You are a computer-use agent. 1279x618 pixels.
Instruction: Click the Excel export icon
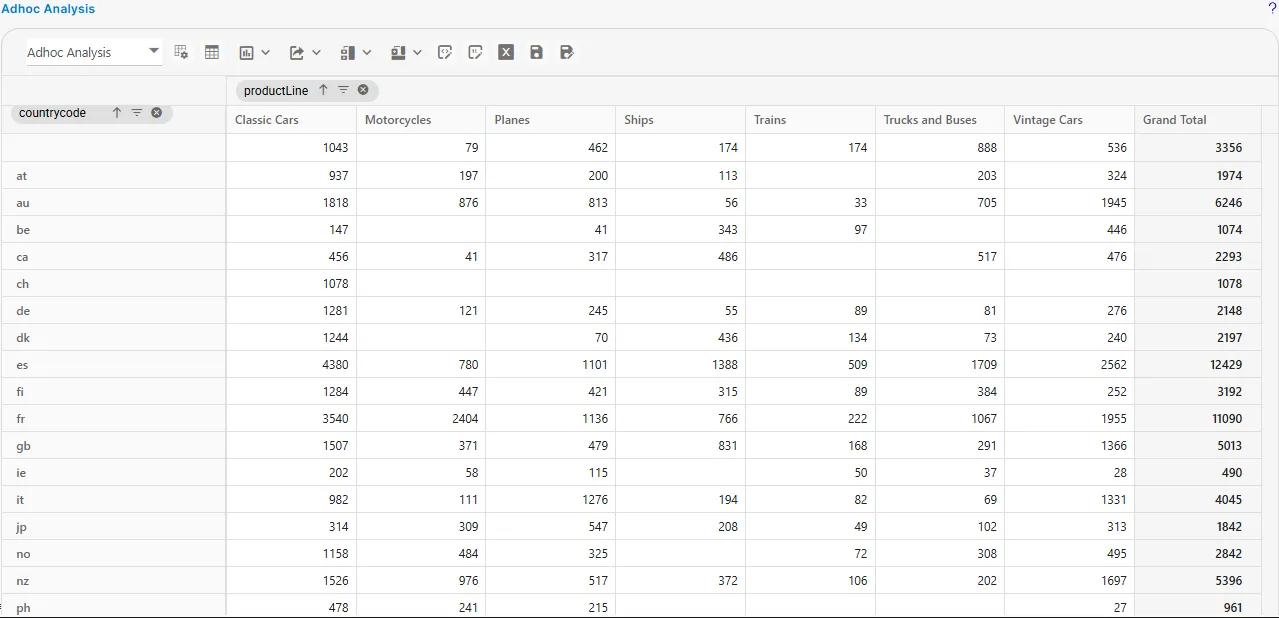[x=506, y=52]
